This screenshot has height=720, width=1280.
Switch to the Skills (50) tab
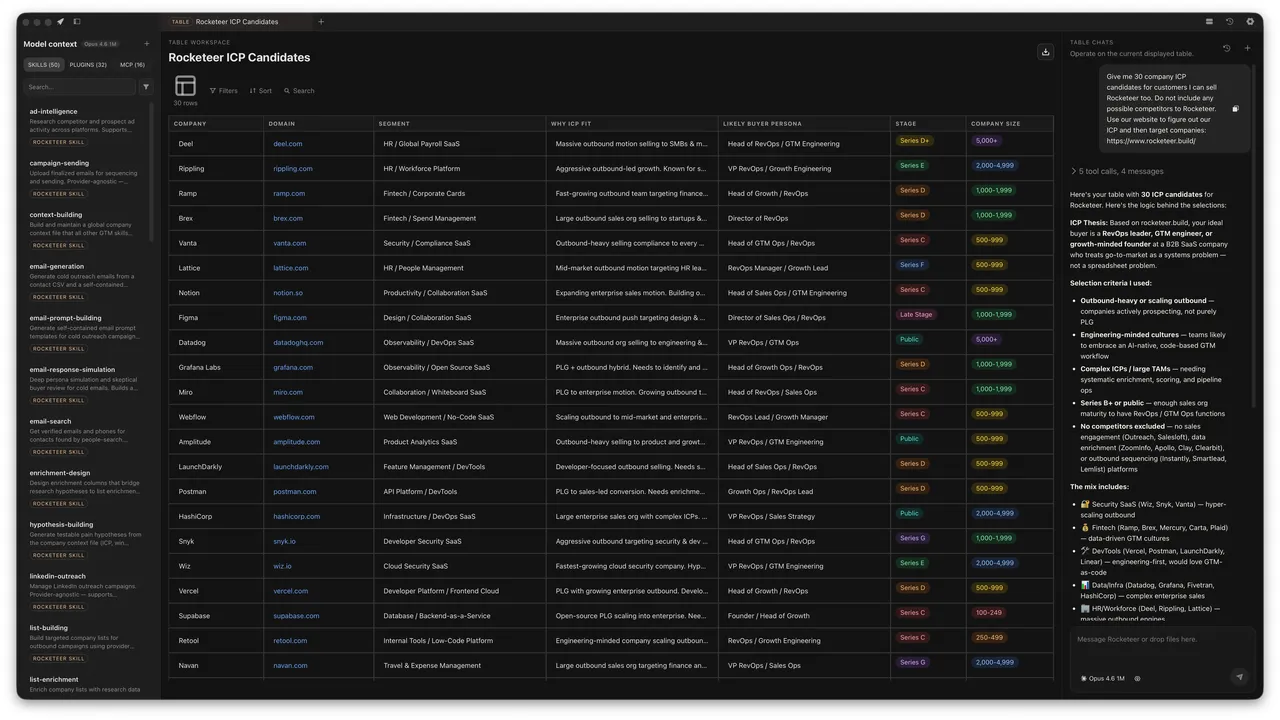(44, 65)
